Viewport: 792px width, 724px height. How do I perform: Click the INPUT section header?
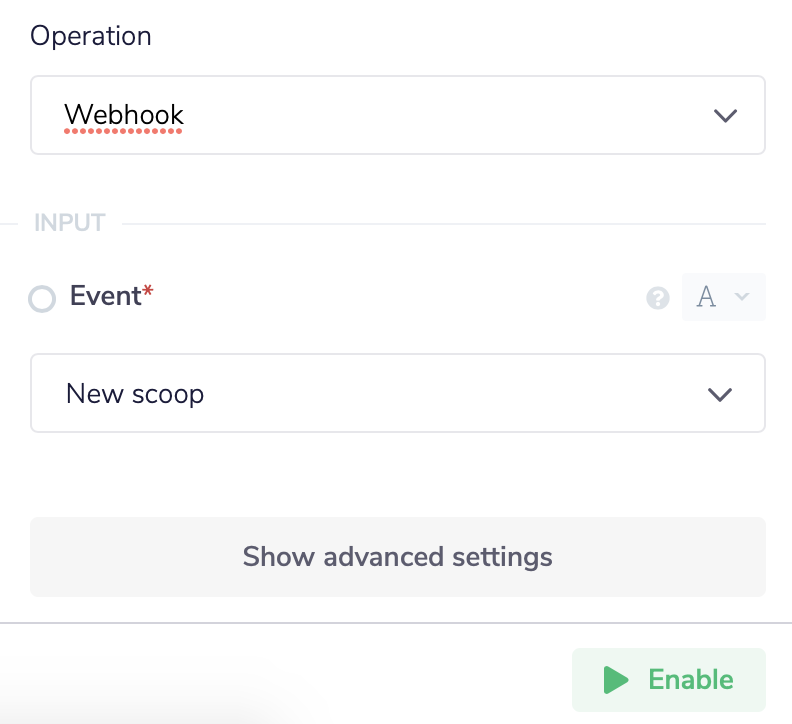tap(70, 223)
